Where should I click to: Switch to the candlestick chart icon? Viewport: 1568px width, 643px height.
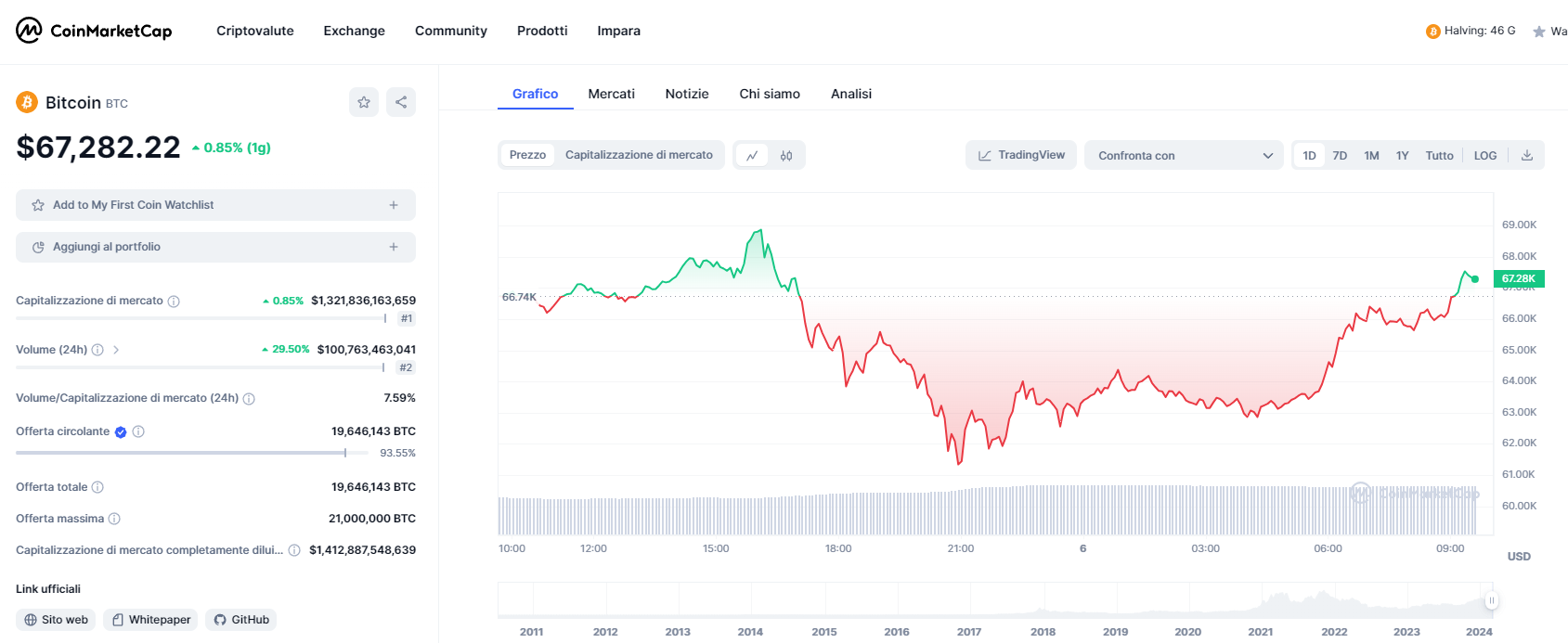pyautogui.click(x=786, y=156)
